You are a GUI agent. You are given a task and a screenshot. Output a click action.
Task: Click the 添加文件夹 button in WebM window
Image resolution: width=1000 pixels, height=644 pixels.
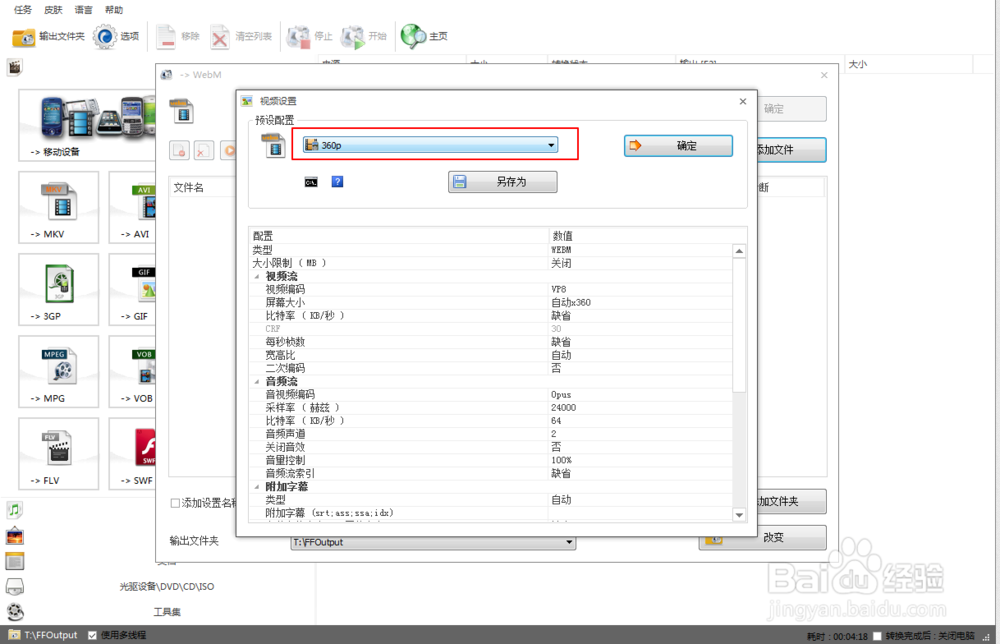[x=792, y=501]
